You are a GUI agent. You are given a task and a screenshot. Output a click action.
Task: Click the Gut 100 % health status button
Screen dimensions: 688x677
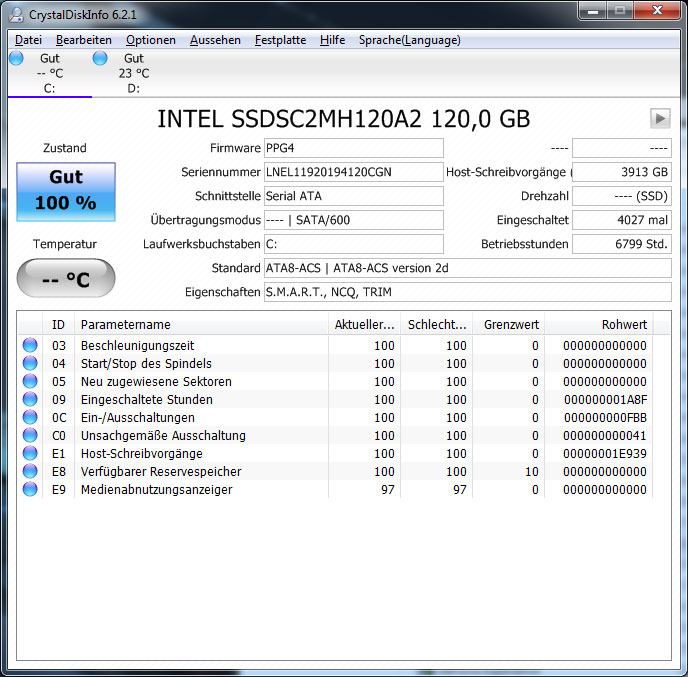(x=66, y=192)
